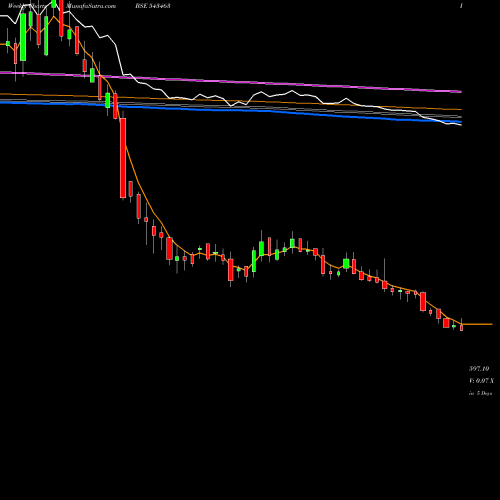
Task: Click the 'in 5 Days' label
Action: pyautogui.click(x=480, y=393)
